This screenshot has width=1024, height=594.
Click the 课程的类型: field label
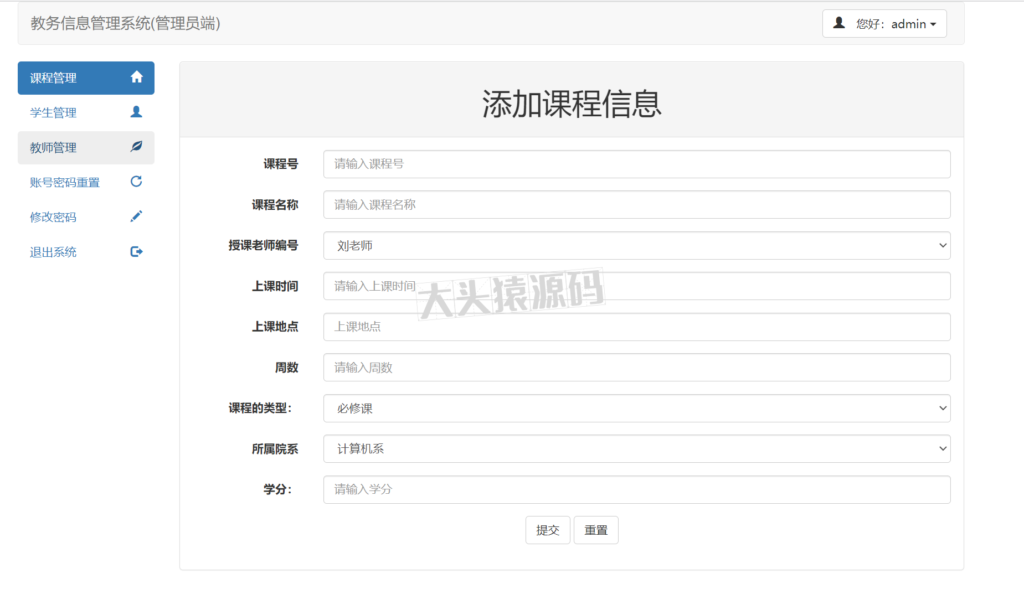click(x=260, y=409)
